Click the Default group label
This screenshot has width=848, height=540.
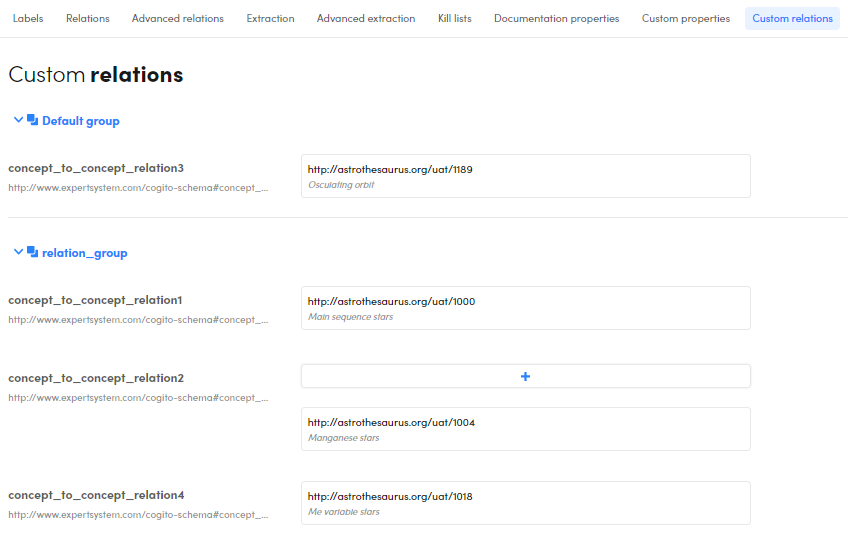click(x=81, y=121)
